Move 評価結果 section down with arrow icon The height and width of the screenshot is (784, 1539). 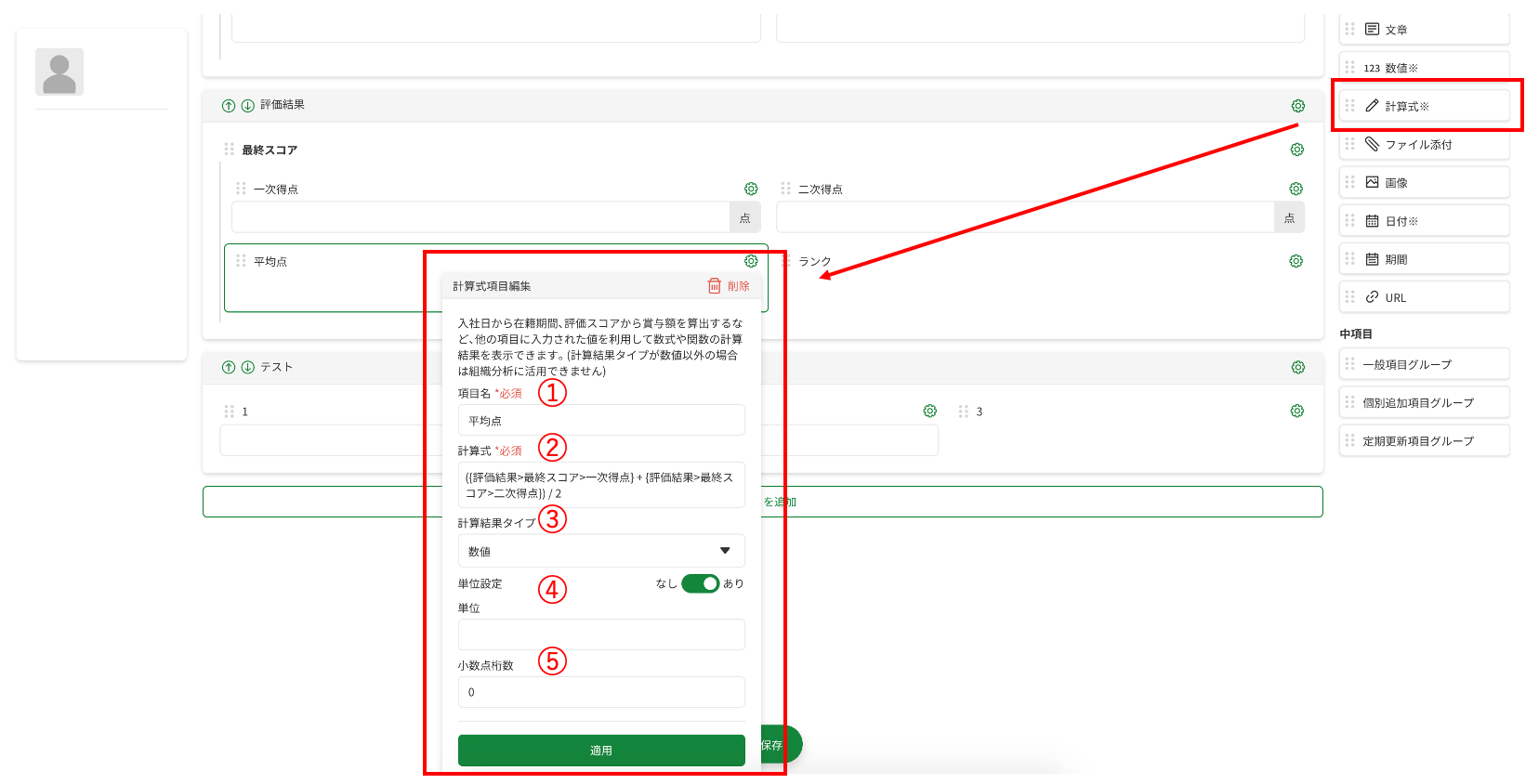pos(248,106)
